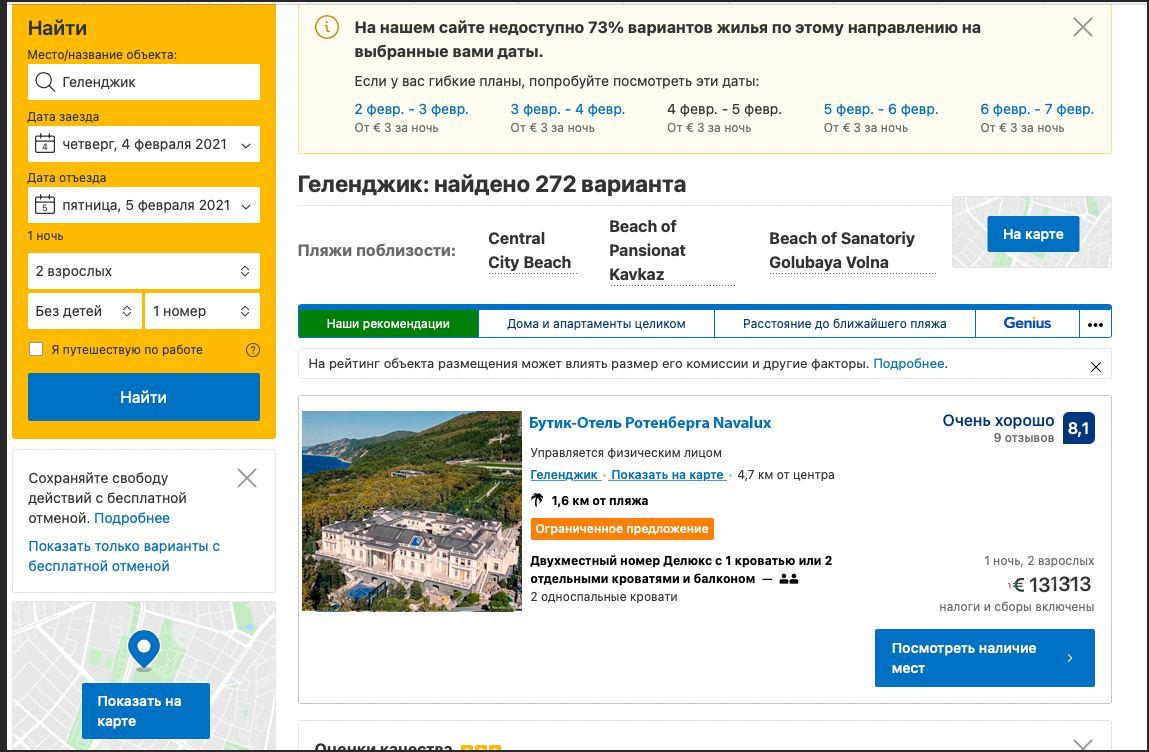This screenshot has width=1149, height=752.
Task: Click 'Показать только варианты с бесплатной отменой'
Action: click(124, 556)
